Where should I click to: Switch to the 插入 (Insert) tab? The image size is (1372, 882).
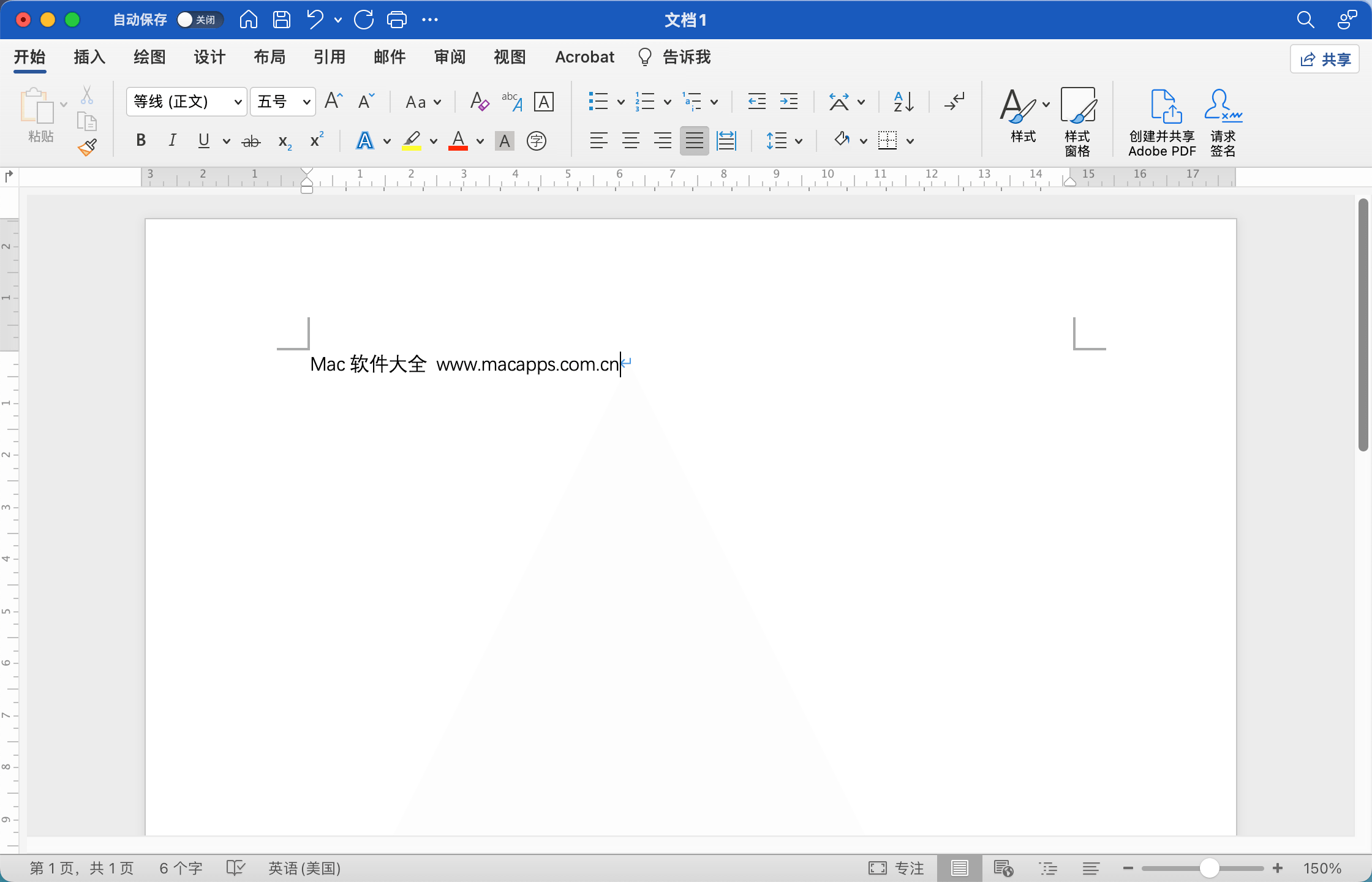tap(89, 58)
